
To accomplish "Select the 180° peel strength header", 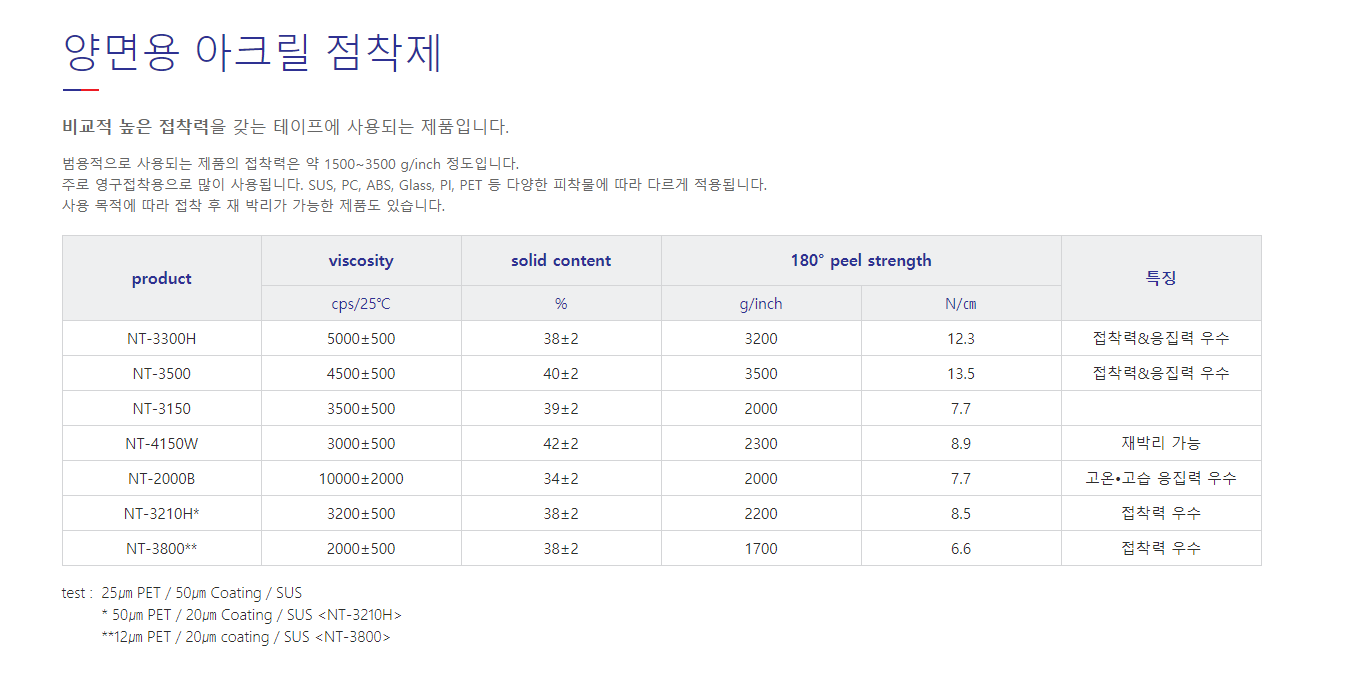I will [x=861, y=261].
